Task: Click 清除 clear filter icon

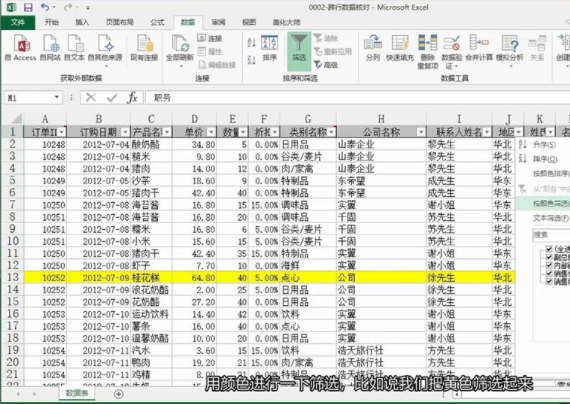Action: click(x=326, y=38)
